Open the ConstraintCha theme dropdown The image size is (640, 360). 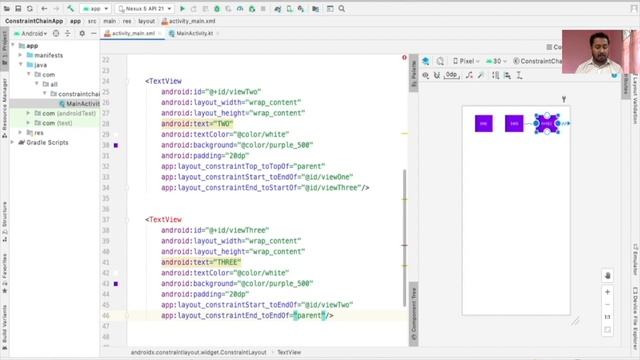(x=537, y=61)
